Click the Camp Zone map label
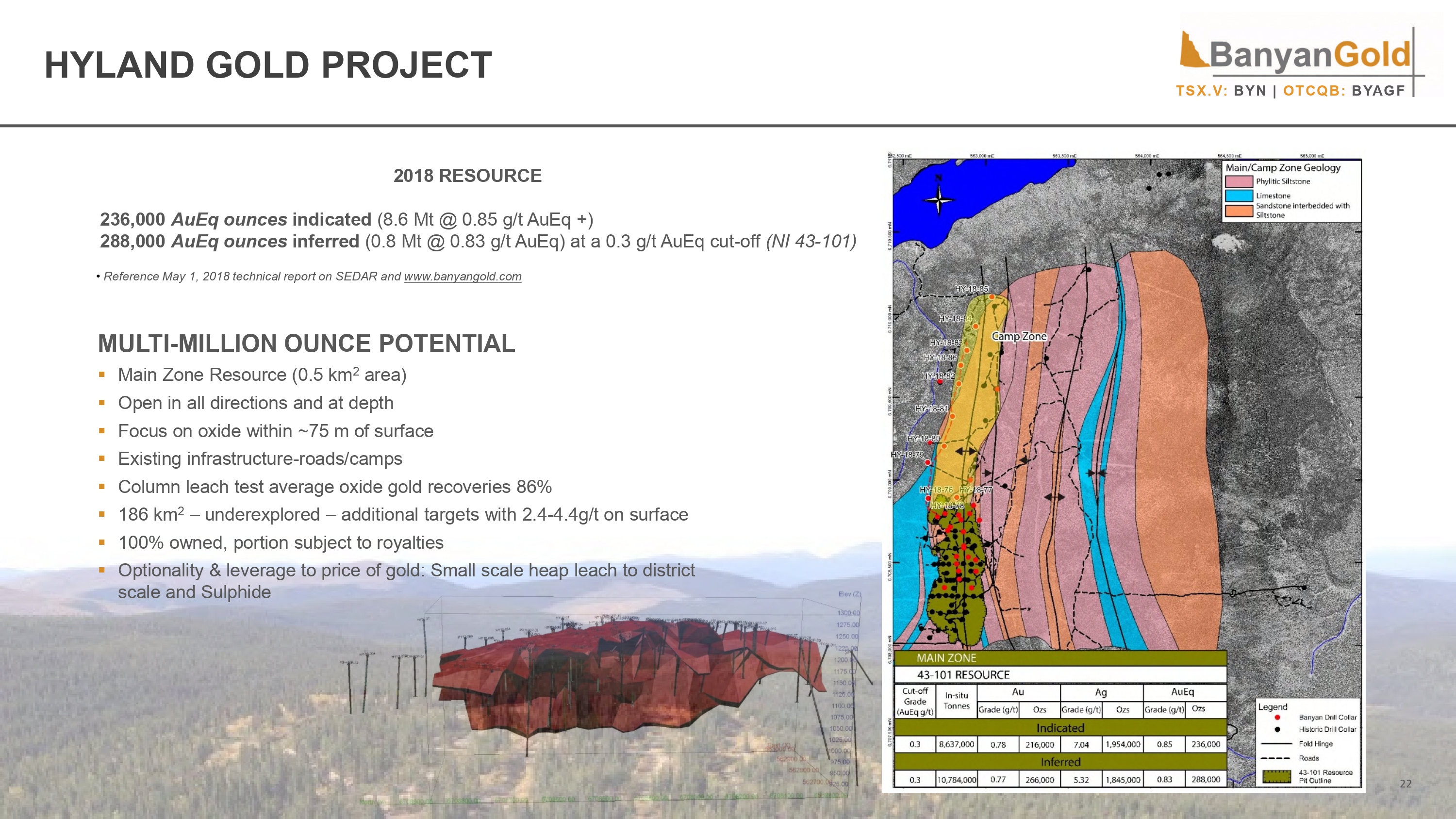This screenshot has height=819, width=1456. [1019, 336]
